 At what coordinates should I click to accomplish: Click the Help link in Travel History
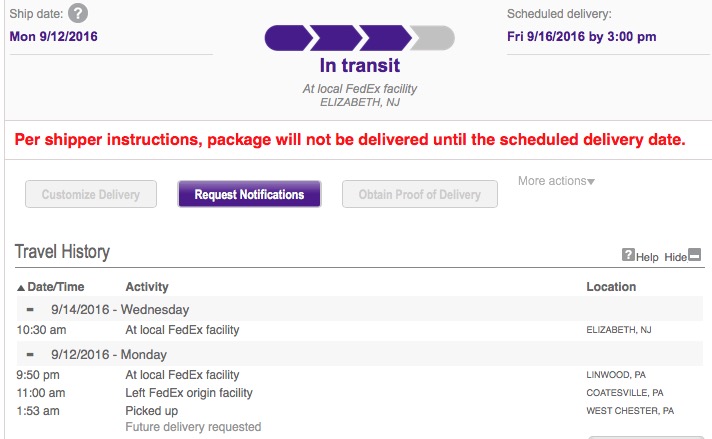click(x=647, y=257)
